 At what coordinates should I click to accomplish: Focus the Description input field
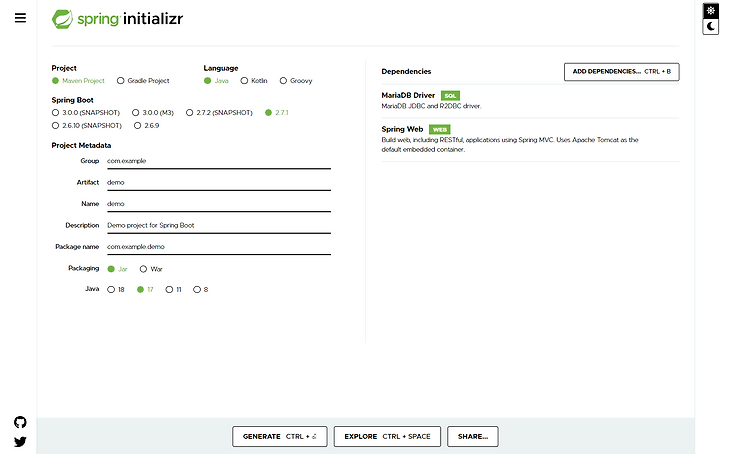(x=219, y=226)
